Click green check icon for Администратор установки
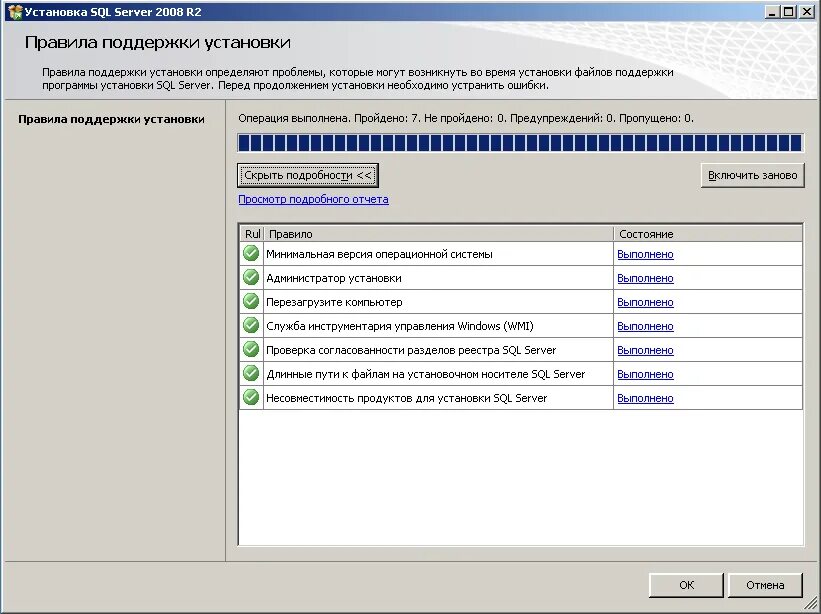The width and height of the screenshot is (821, 614). tap(251, 277)
